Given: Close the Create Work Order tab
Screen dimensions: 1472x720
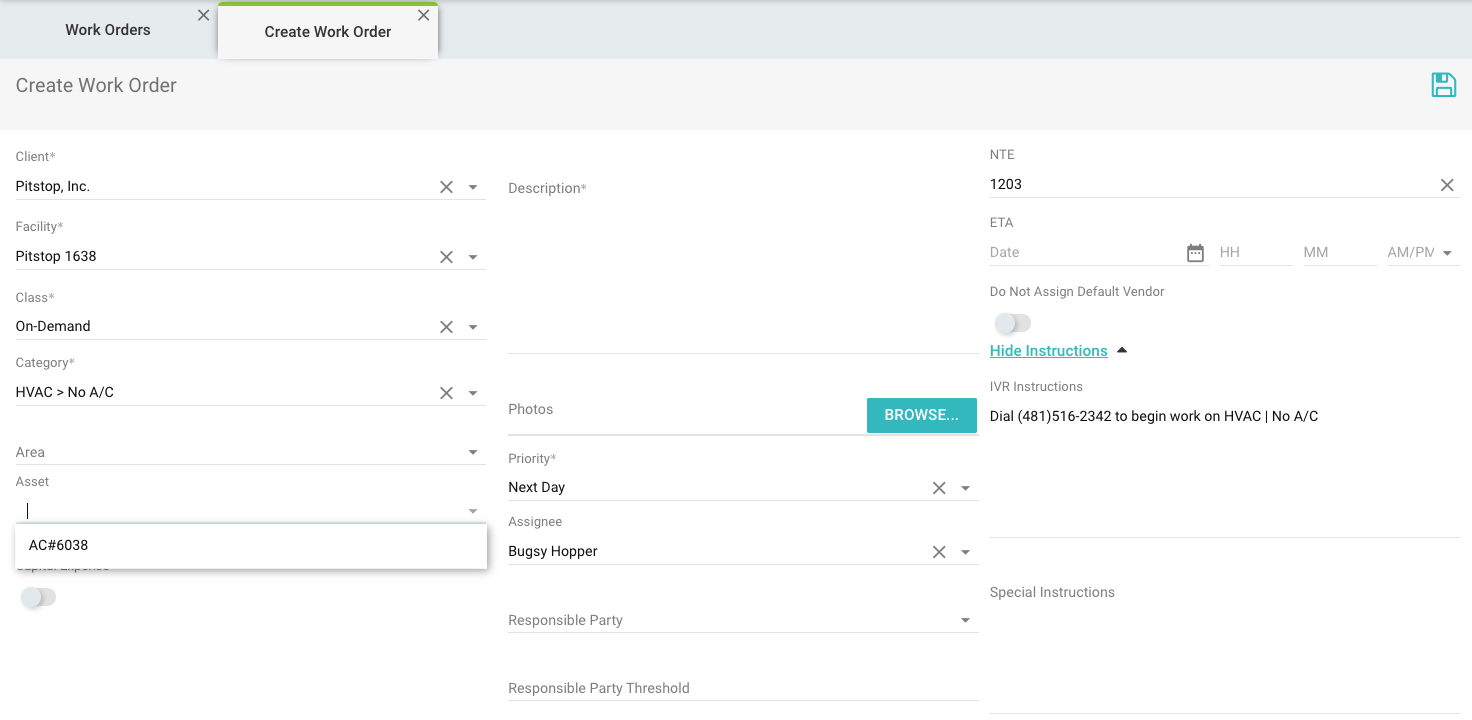Looking at the screenshot, I should coord(423,15).
